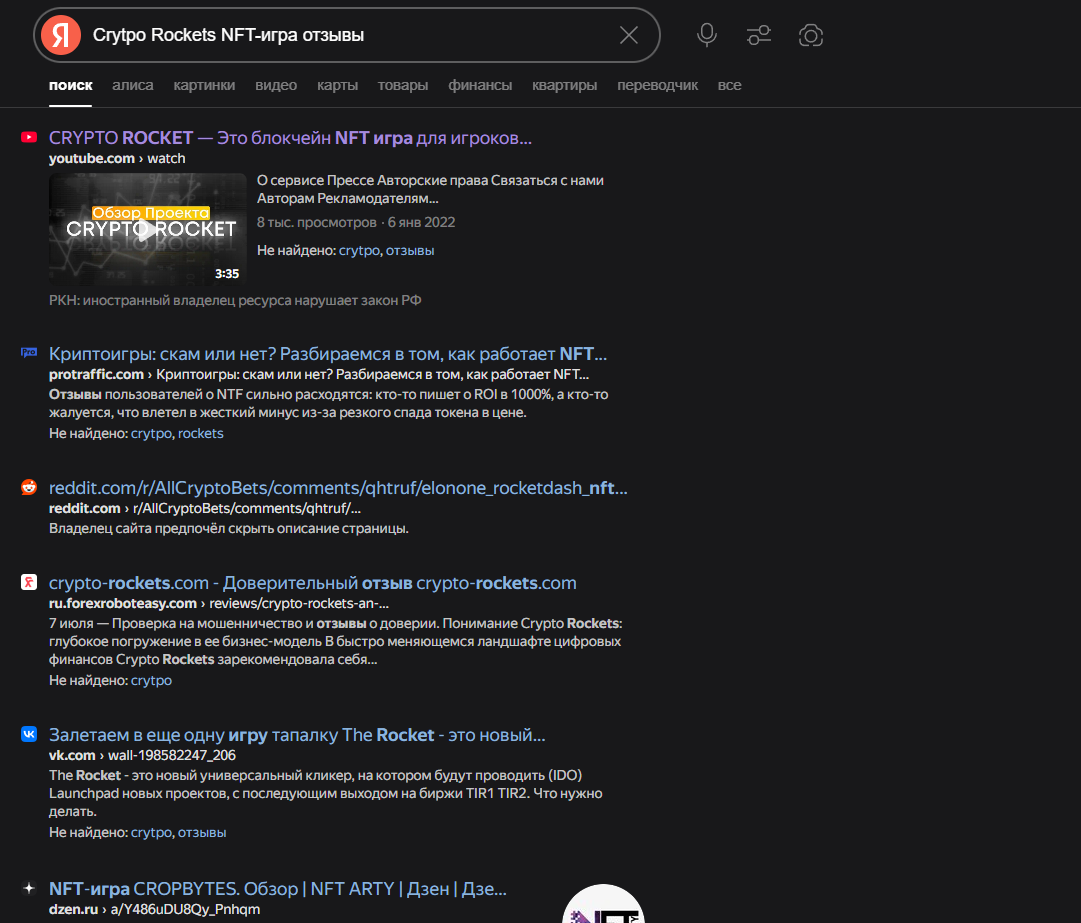This screenshot has width=1081, height=923.
Task: Open image search camera icon
Action: tap(811, 35)
